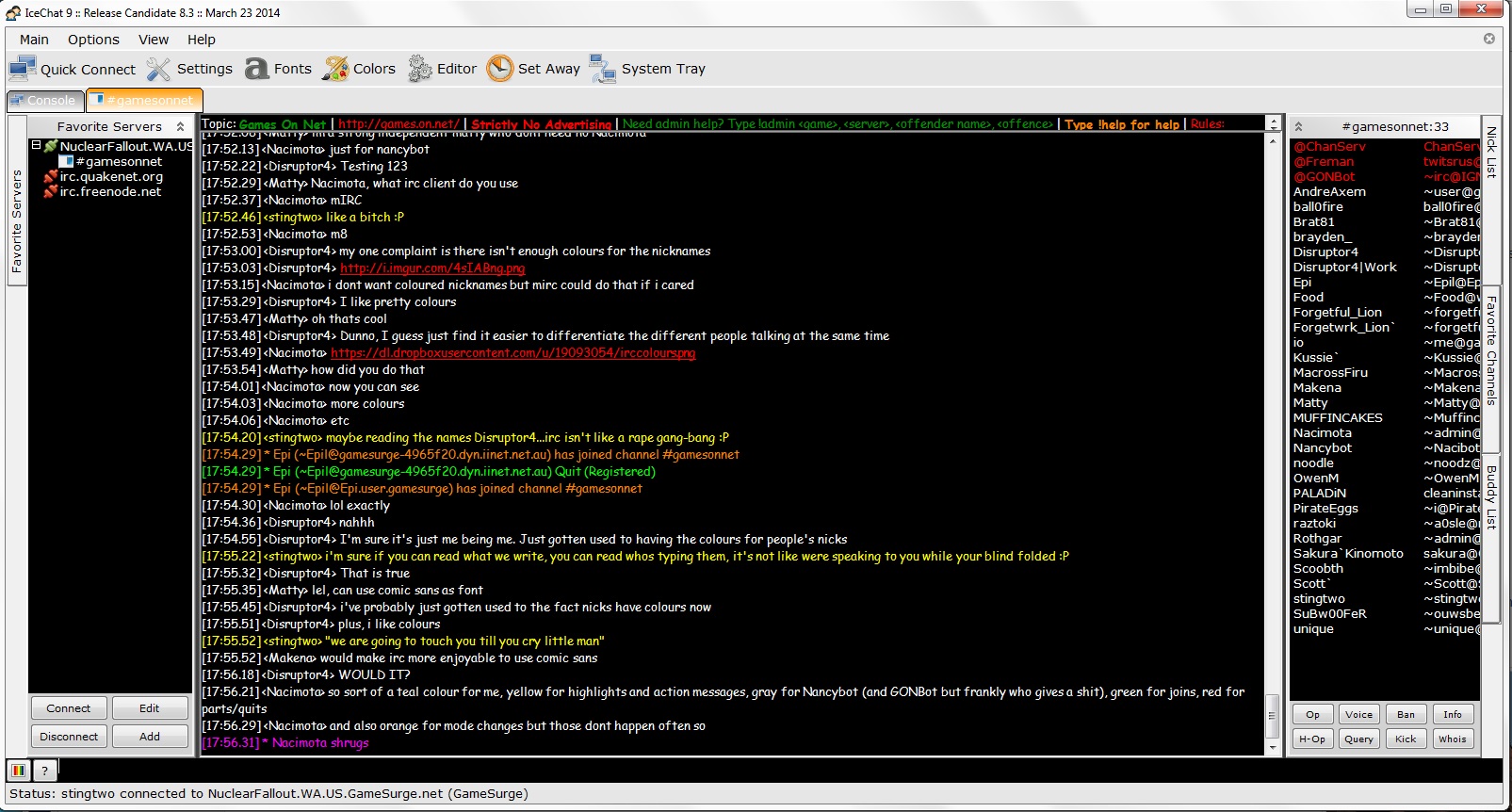Screen dimensions: 1512x812
Task: Click the question mark help button
Action: (44, 771)
